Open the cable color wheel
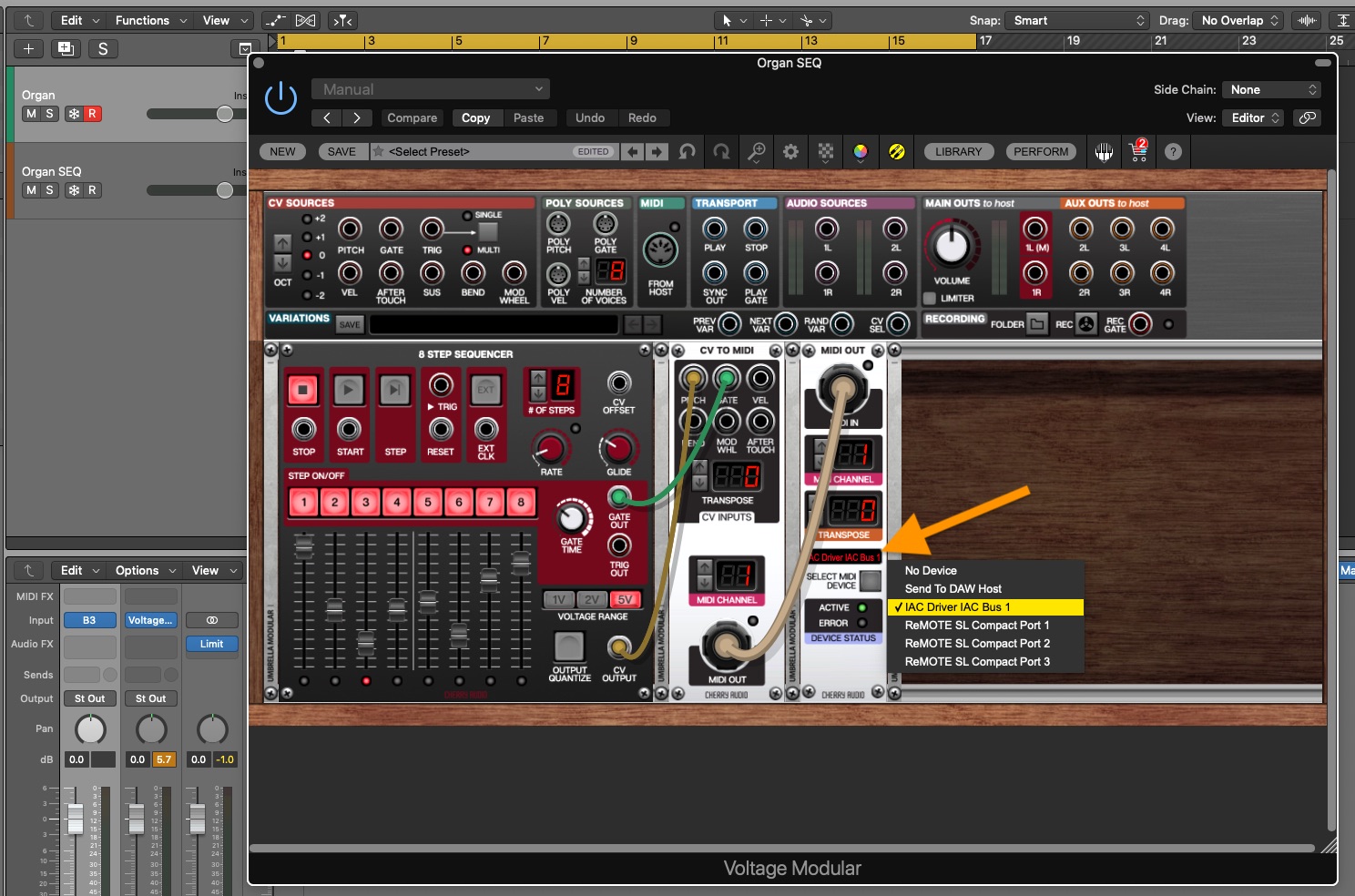 [861, 152]
